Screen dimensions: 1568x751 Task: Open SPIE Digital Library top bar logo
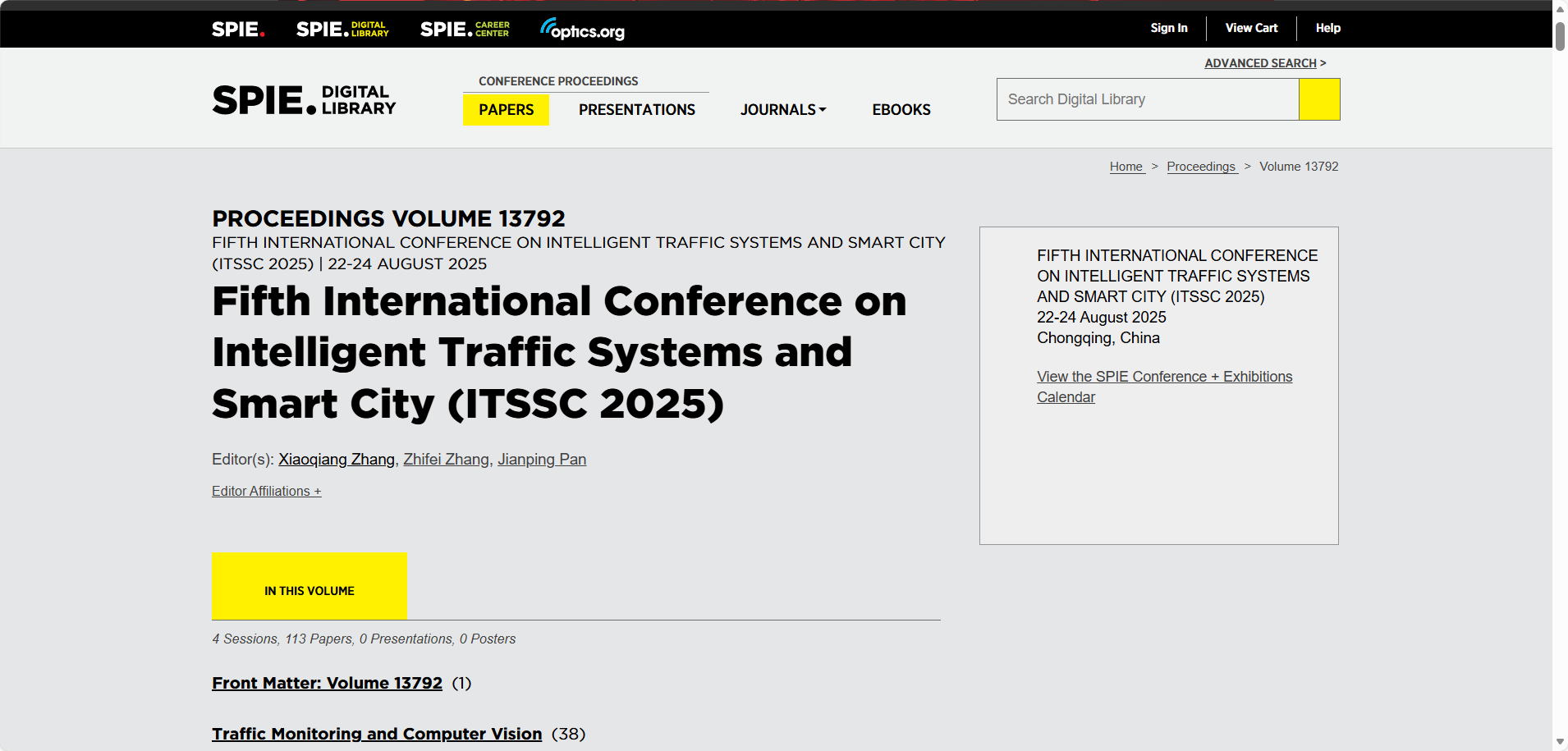tap(342, 30)
